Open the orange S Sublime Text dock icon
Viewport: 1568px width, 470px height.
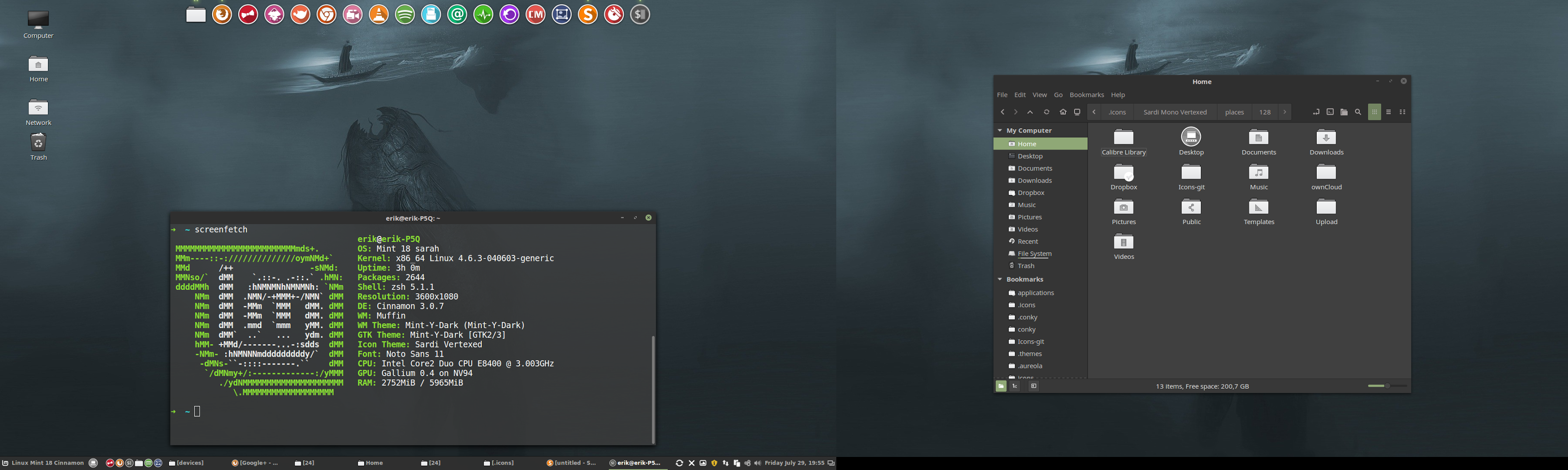click(x=588, y=14)
